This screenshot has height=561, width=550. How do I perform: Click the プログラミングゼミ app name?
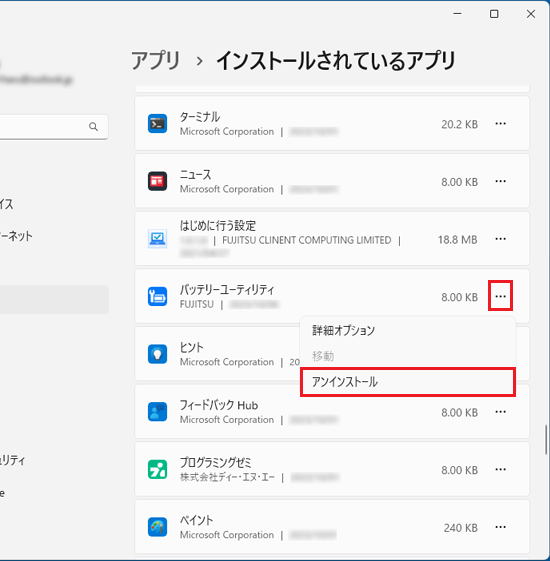tap(215, 463)
